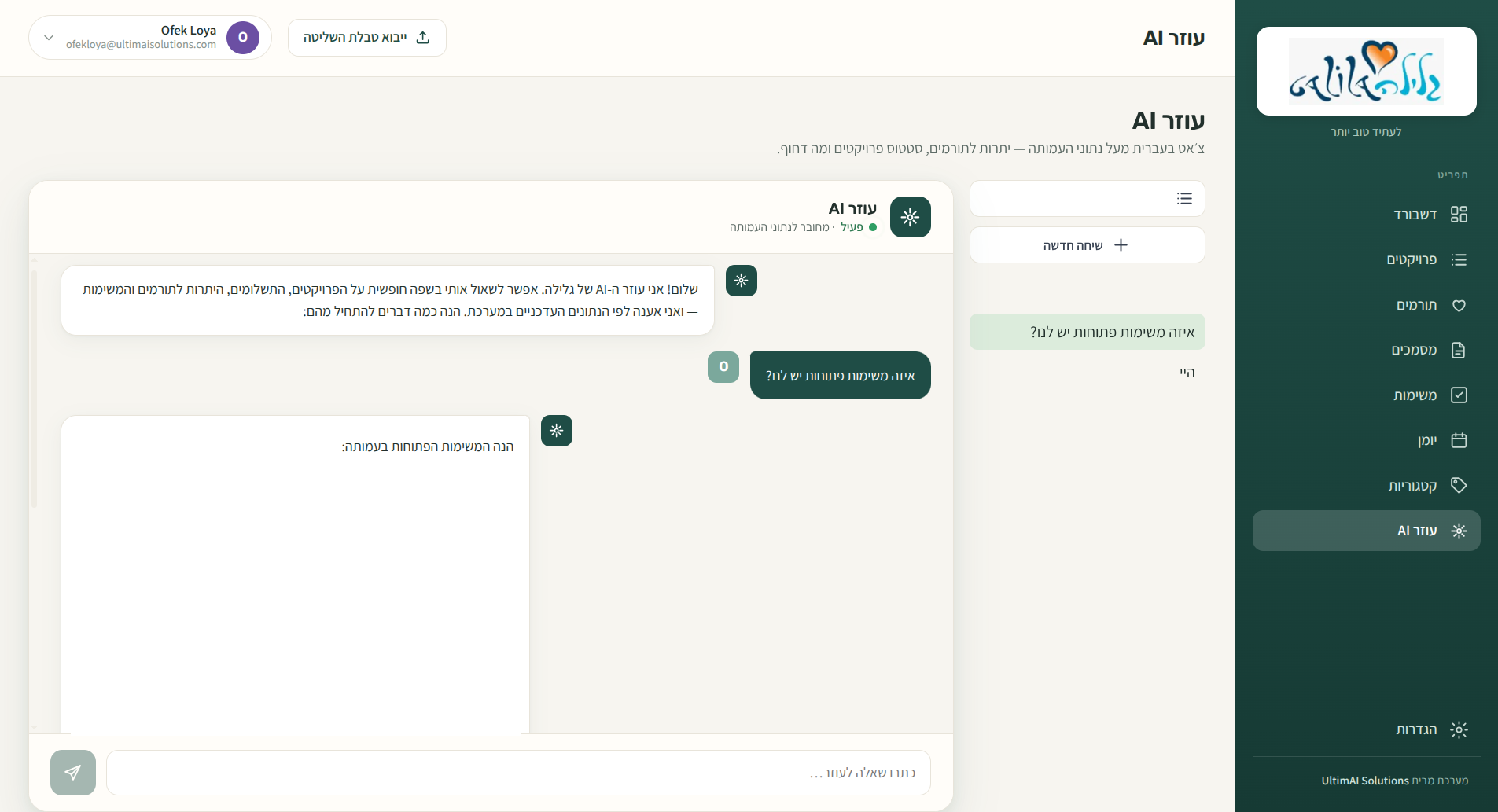This screenshot has width=1498, height=812.
Task: Click the large AI avatar in chat header
Action: click(x=911, y=217)
